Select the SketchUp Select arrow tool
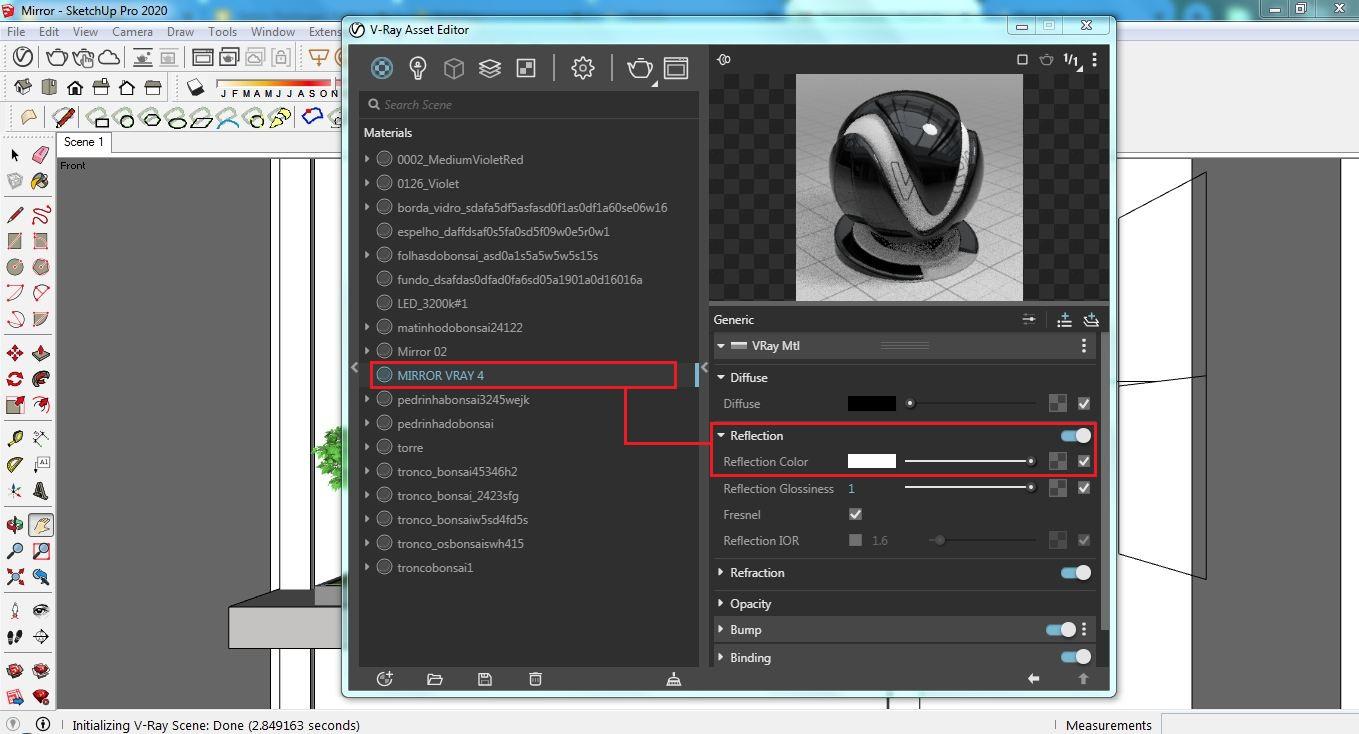Image resolution: width=1359 pixels, height=734 pixels. 14,155
